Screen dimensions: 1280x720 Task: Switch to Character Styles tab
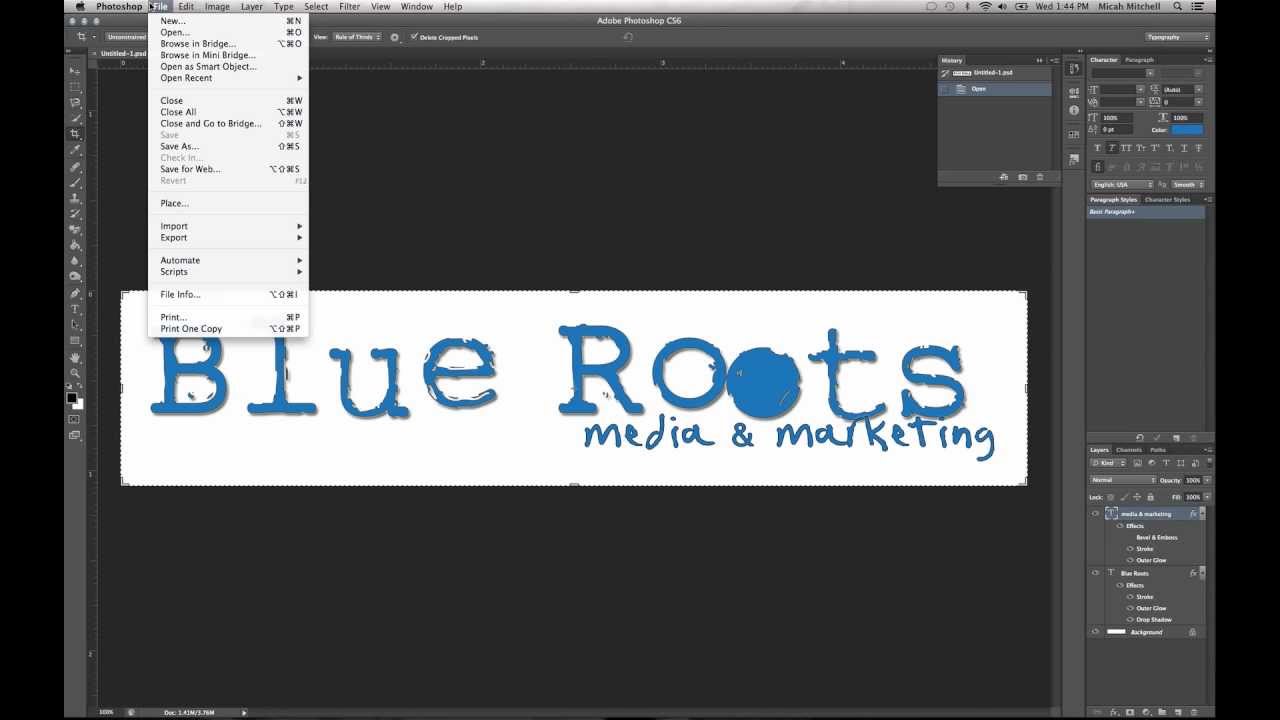[1167, 200]
